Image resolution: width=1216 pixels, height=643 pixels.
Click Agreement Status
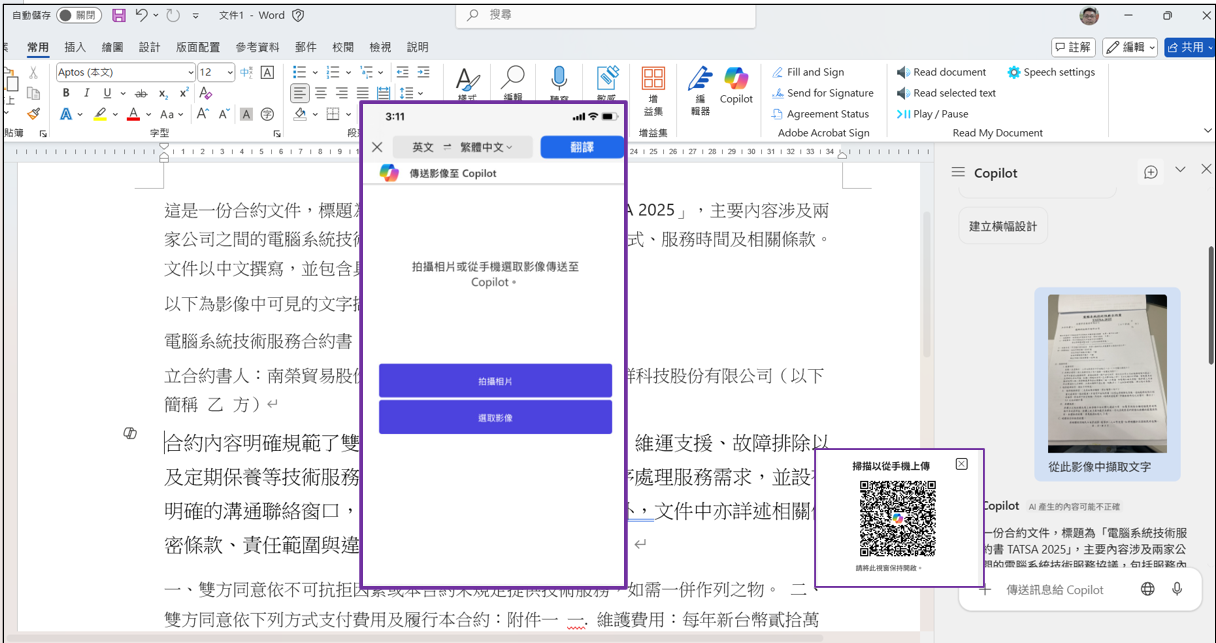(x=820, y=114)
